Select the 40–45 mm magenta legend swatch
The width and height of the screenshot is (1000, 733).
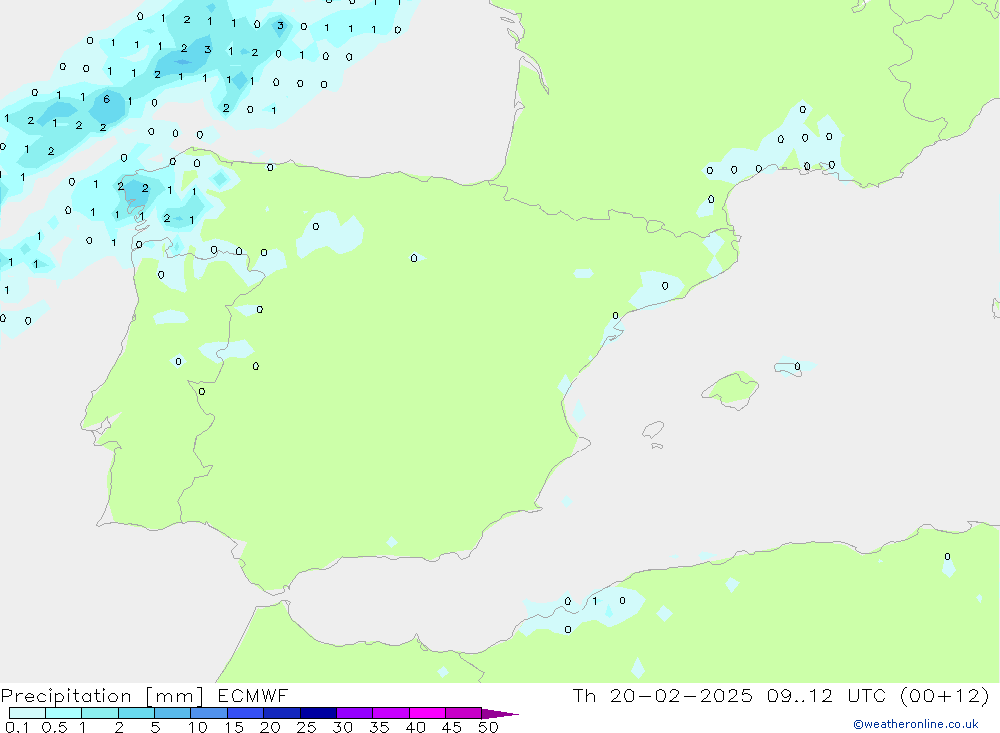[x=427, y=713]
